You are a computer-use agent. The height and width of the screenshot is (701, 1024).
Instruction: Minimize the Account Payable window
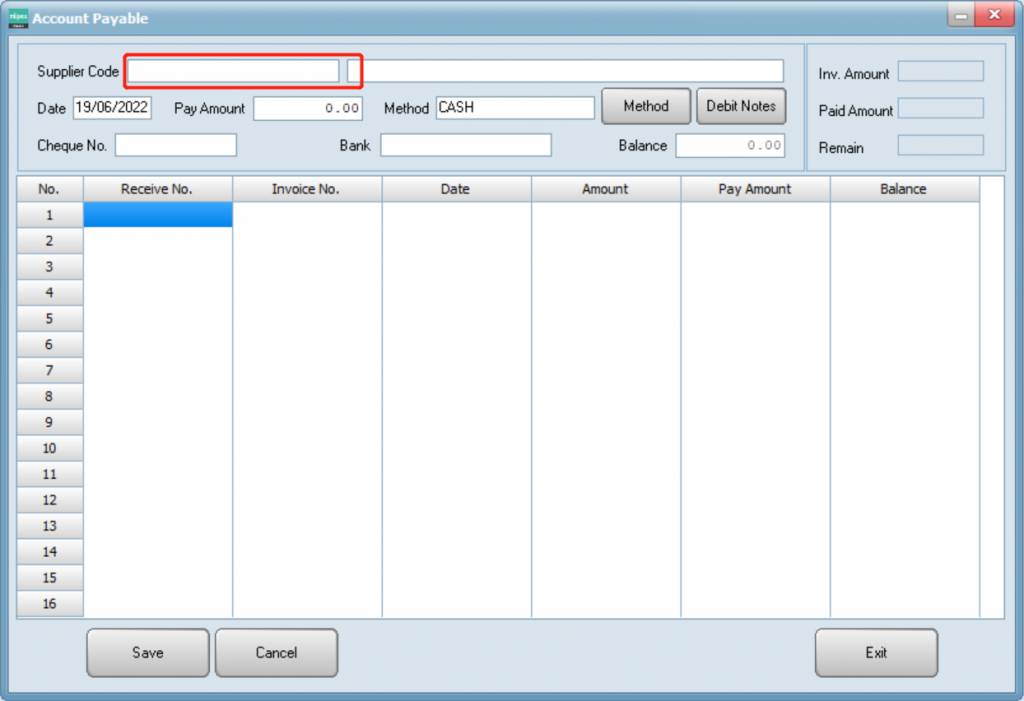(x=961, y=16)
